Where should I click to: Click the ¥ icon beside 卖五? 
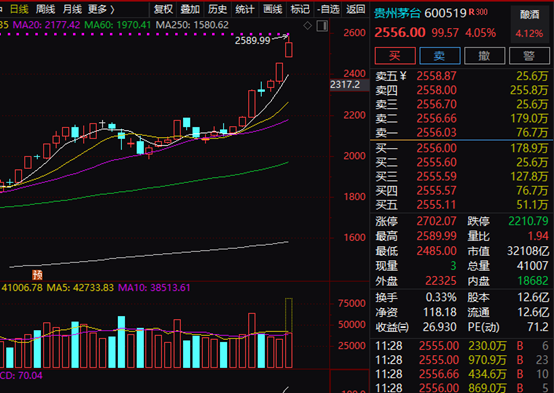403,76
